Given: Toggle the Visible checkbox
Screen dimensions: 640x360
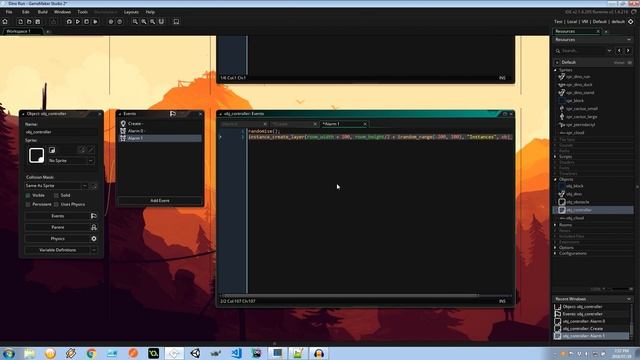Looking at the screenshot, I should click(x=28, y=196).
